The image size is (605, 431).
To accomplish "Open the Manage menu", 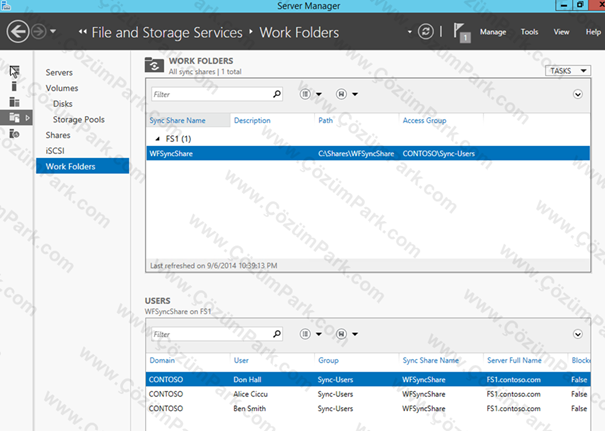I will point(493,32).
